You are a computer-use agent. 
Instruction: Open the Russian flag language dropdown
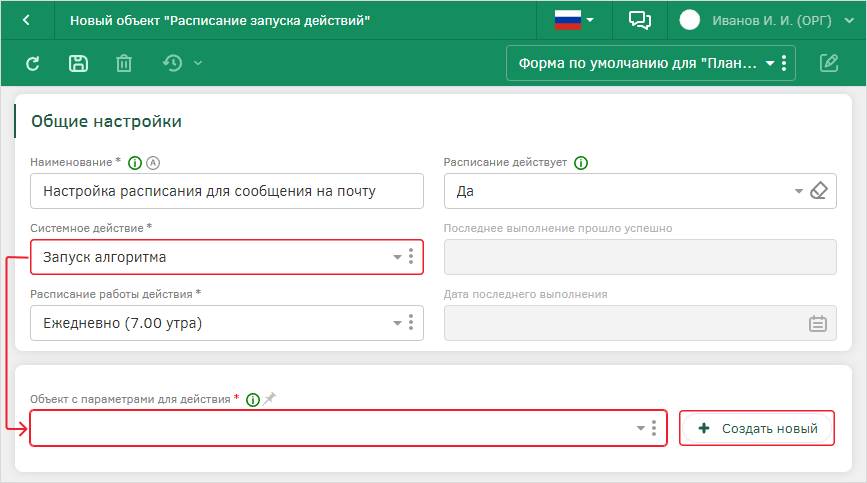coord(574,20)
